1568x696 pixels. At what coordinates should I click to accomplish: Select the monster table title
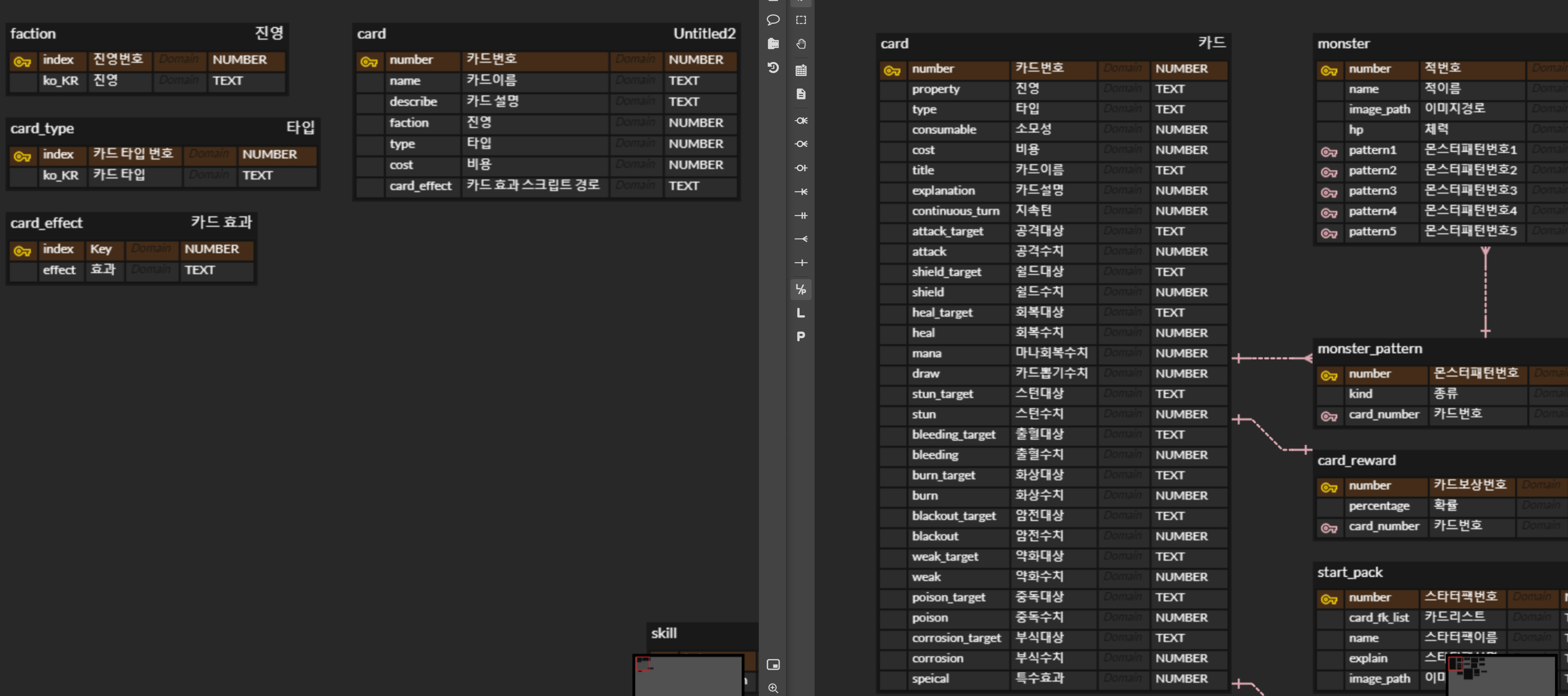[1343, 44]
